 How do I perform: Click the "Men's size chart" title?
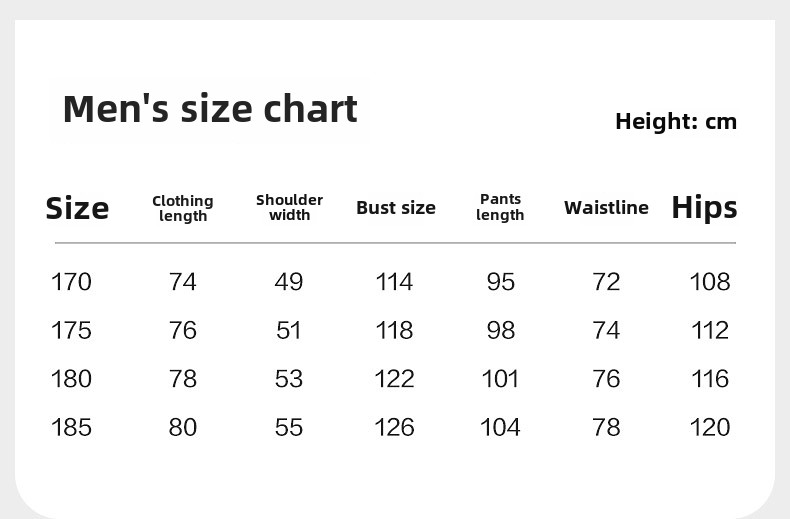(209, 109)
